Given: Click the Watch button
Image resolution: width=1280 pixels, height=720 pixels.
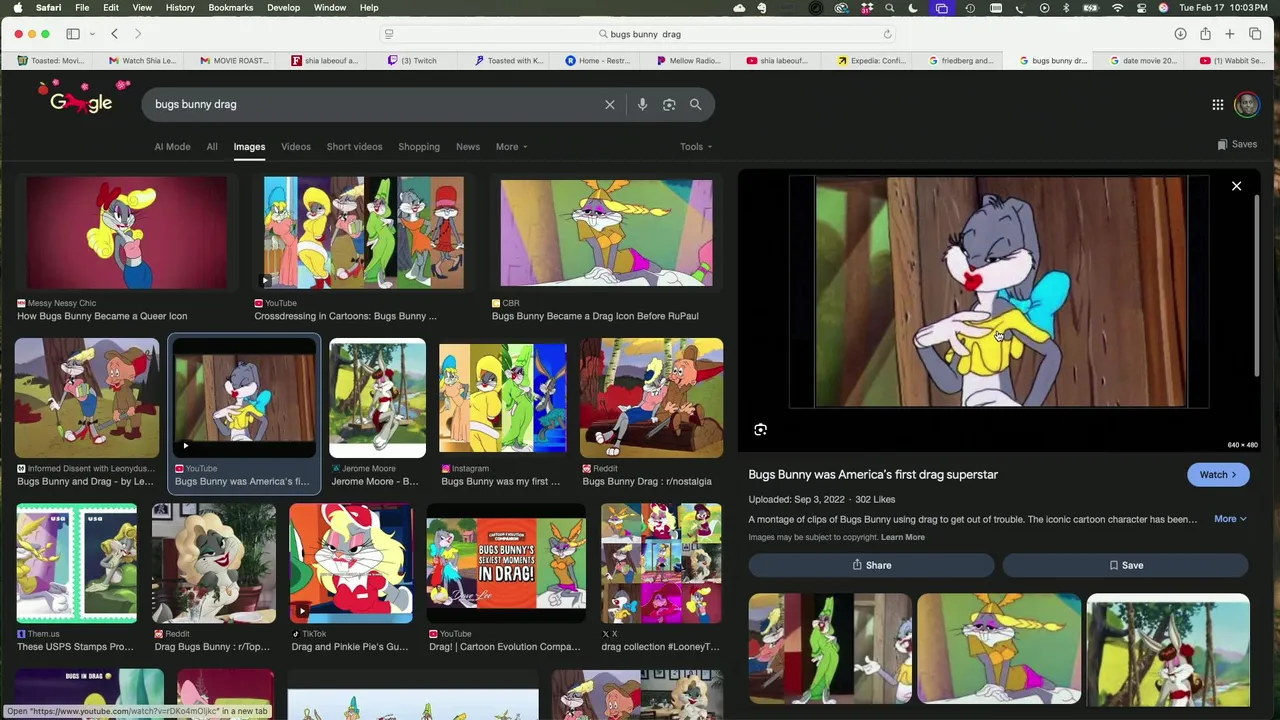Looking at the screenshot, I should tap(1218, 475).
